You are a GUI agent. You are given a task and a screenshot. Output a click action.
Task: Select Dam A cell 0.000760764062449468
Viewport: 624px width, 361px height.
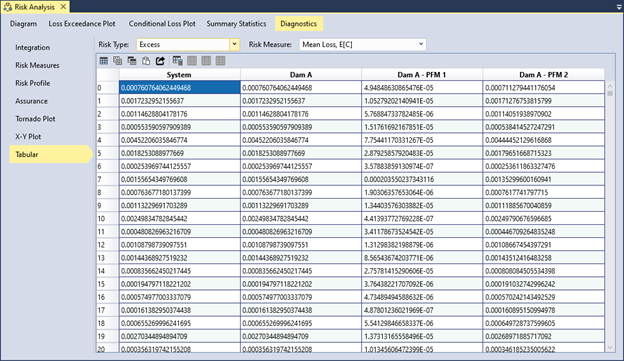click(301, 88)
